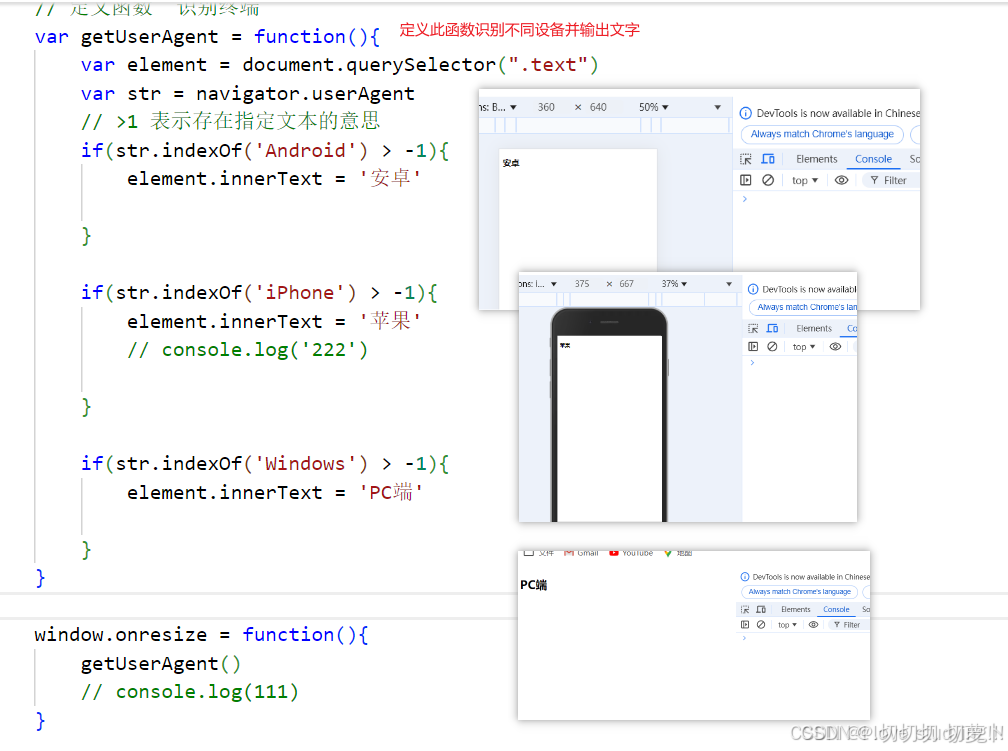Open dropdown arrow right of 50% zoom

click(717, 107)
